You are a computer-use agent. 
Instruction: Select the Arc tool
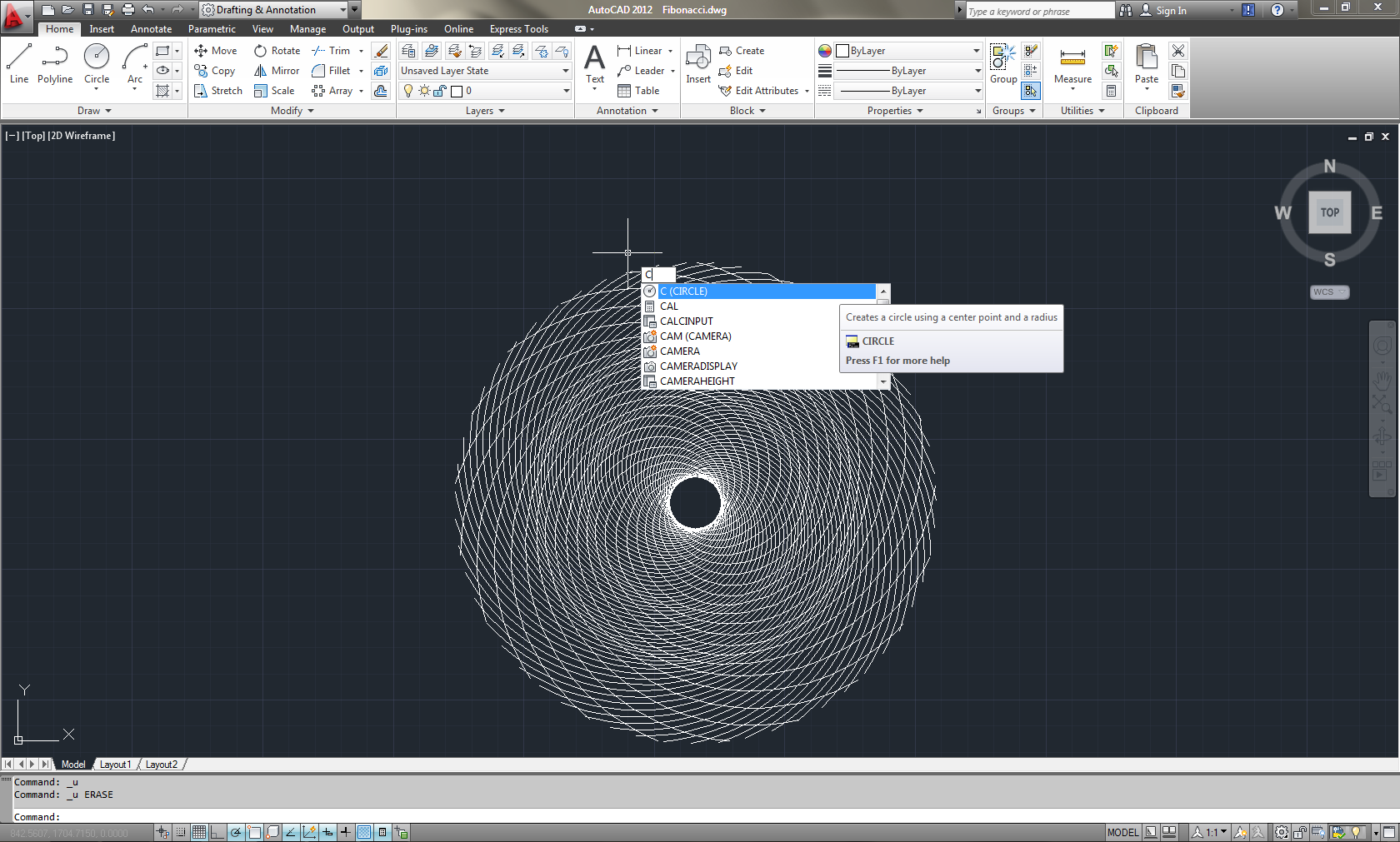(x=135, y=65)
